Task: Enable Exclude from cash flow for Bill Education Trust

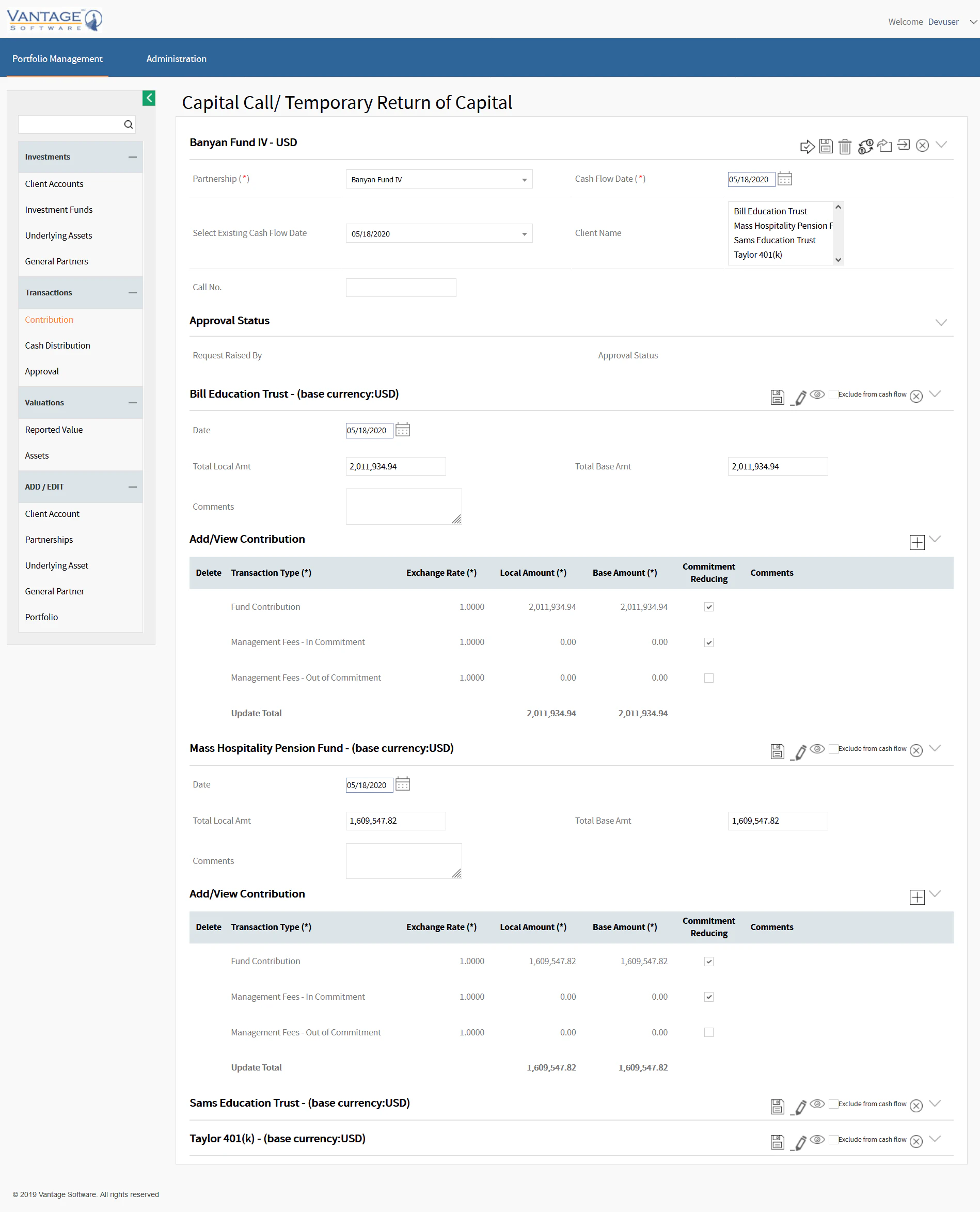Action: [x=833, y=393]
